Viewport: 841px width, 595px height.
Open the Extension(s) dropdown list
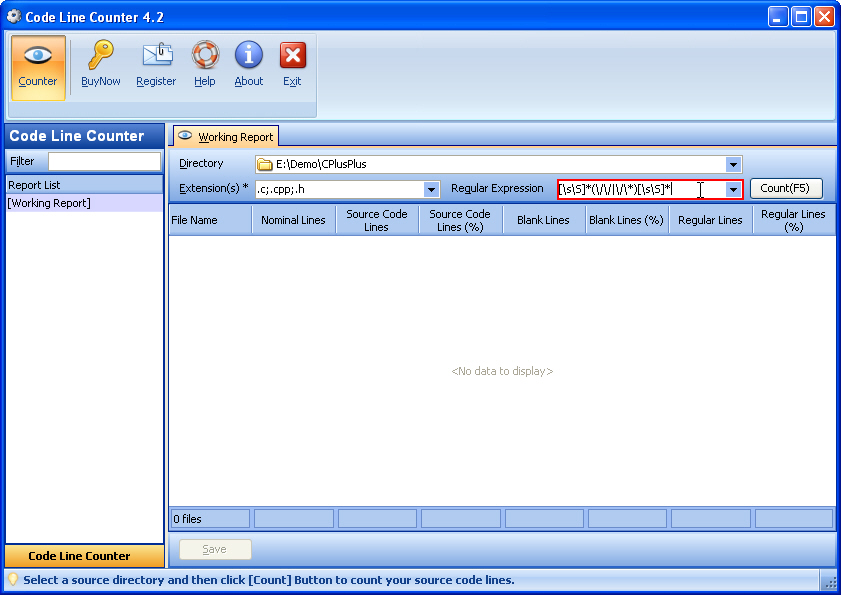pyautogui.click(x=431, y=189)
